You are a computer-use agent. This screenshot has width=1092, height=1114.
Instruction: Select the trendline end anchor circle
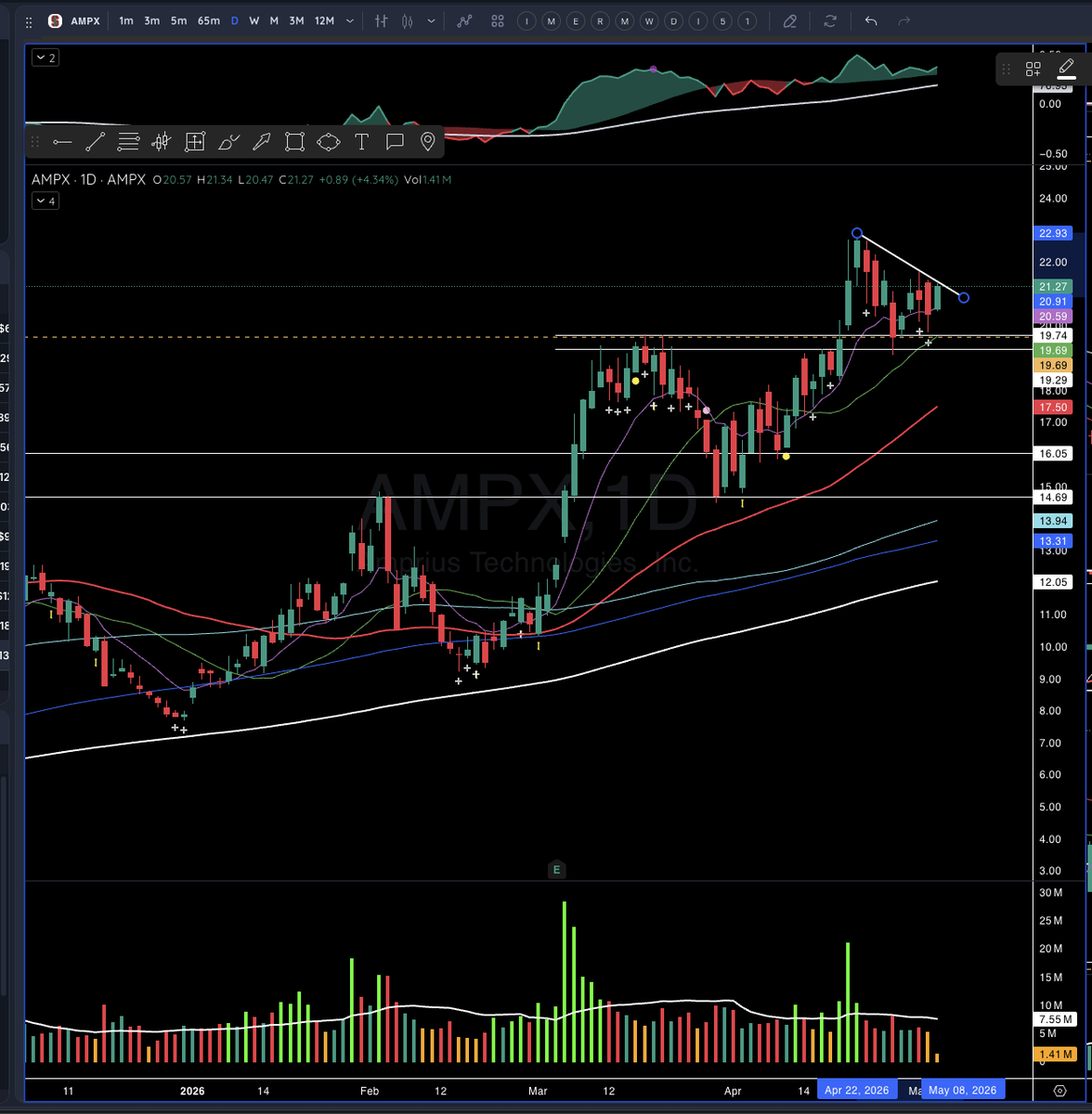tap(964, 298)
